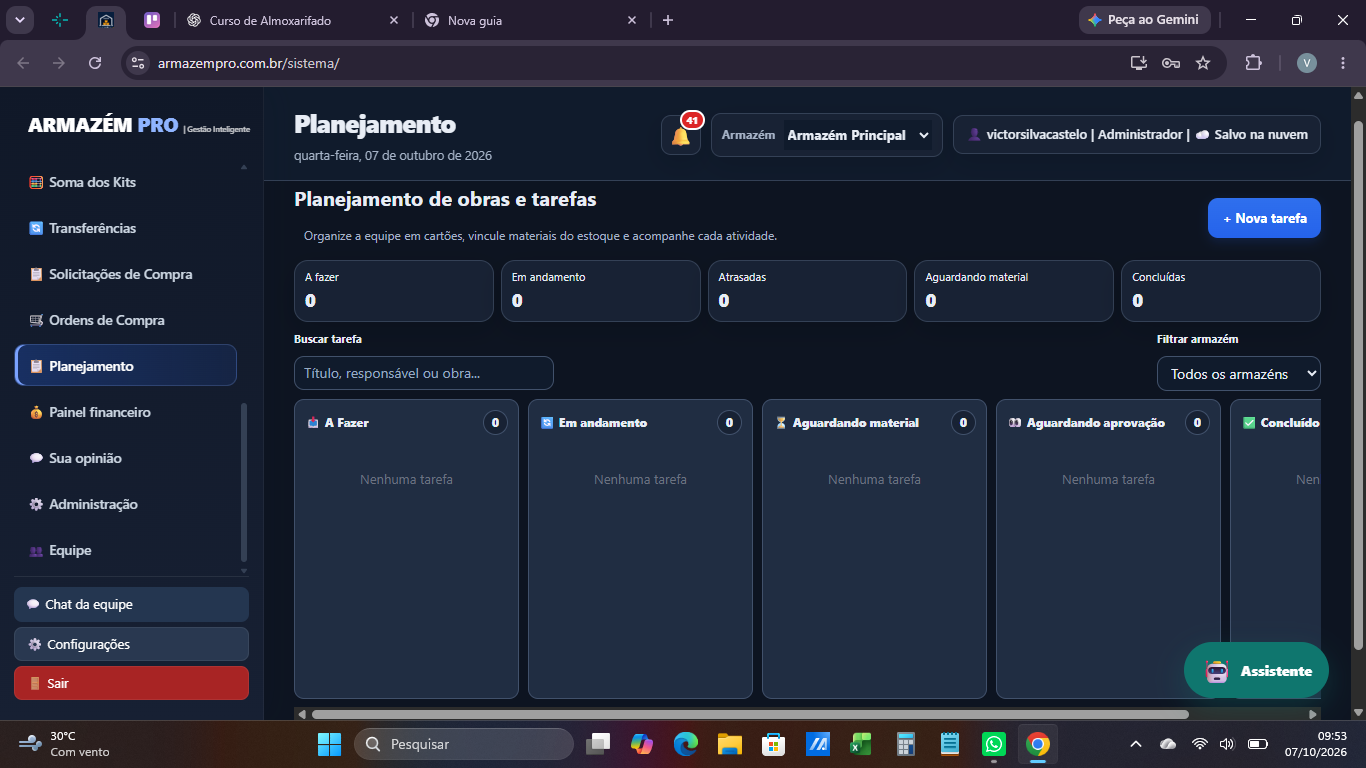Open Administração in the sidebar menu
Viewport: 1366px width, 768px height.
[x=126, y=504]
